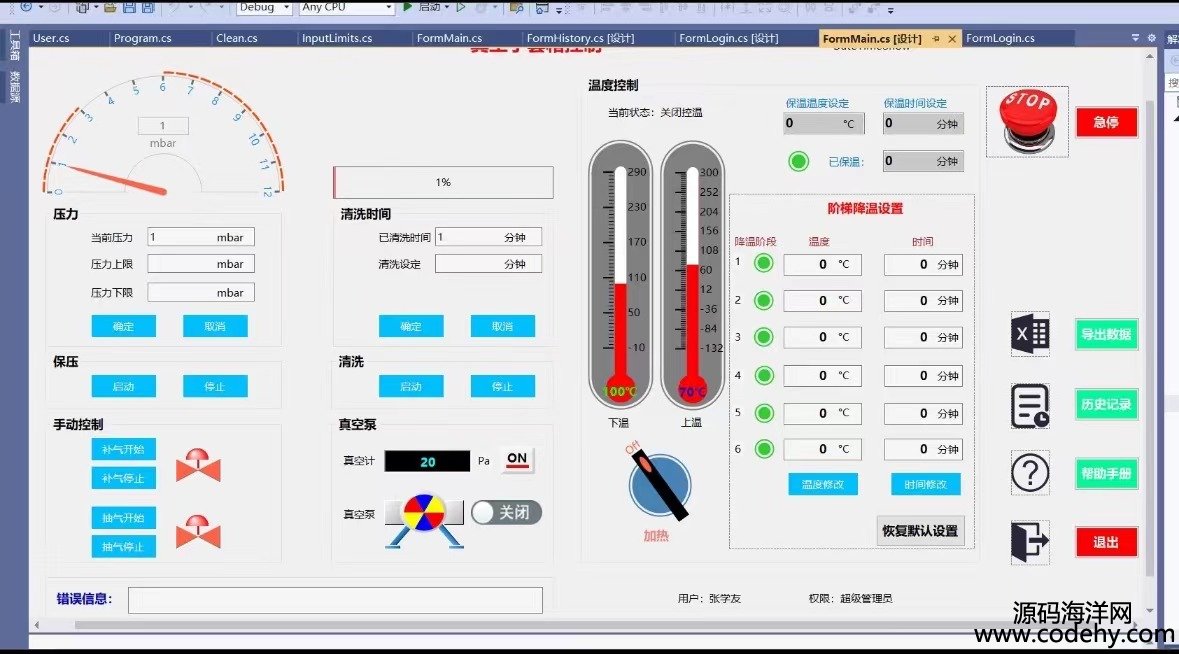This screenshot has width=1179, height=654.
Task: Click the pin icon on FormMain.cs [设计] tab
Action: [935, 38]
